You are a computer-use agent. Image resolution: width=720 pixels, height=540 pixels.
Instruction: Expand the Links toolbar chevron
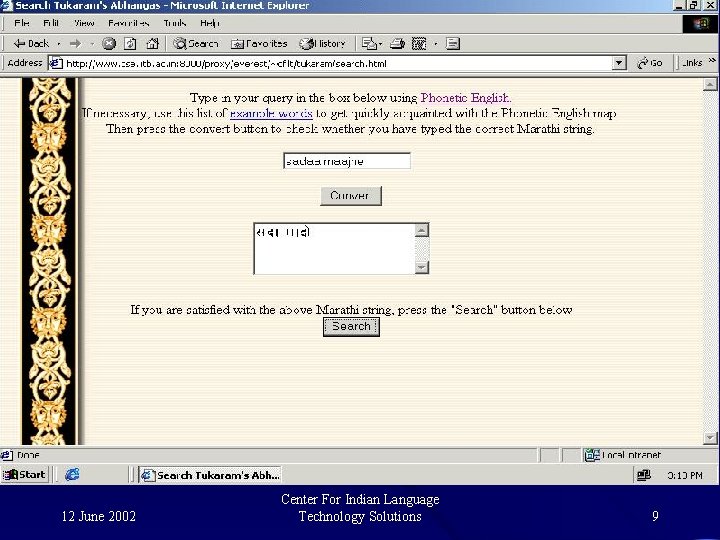click(x=712, y=61)
